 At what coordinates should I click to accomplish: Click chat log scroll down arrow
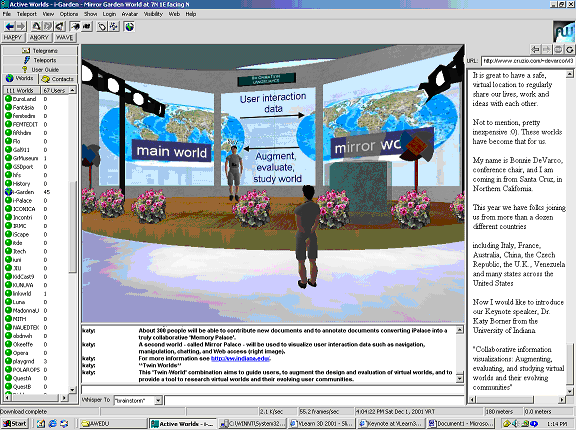(460, 378)
